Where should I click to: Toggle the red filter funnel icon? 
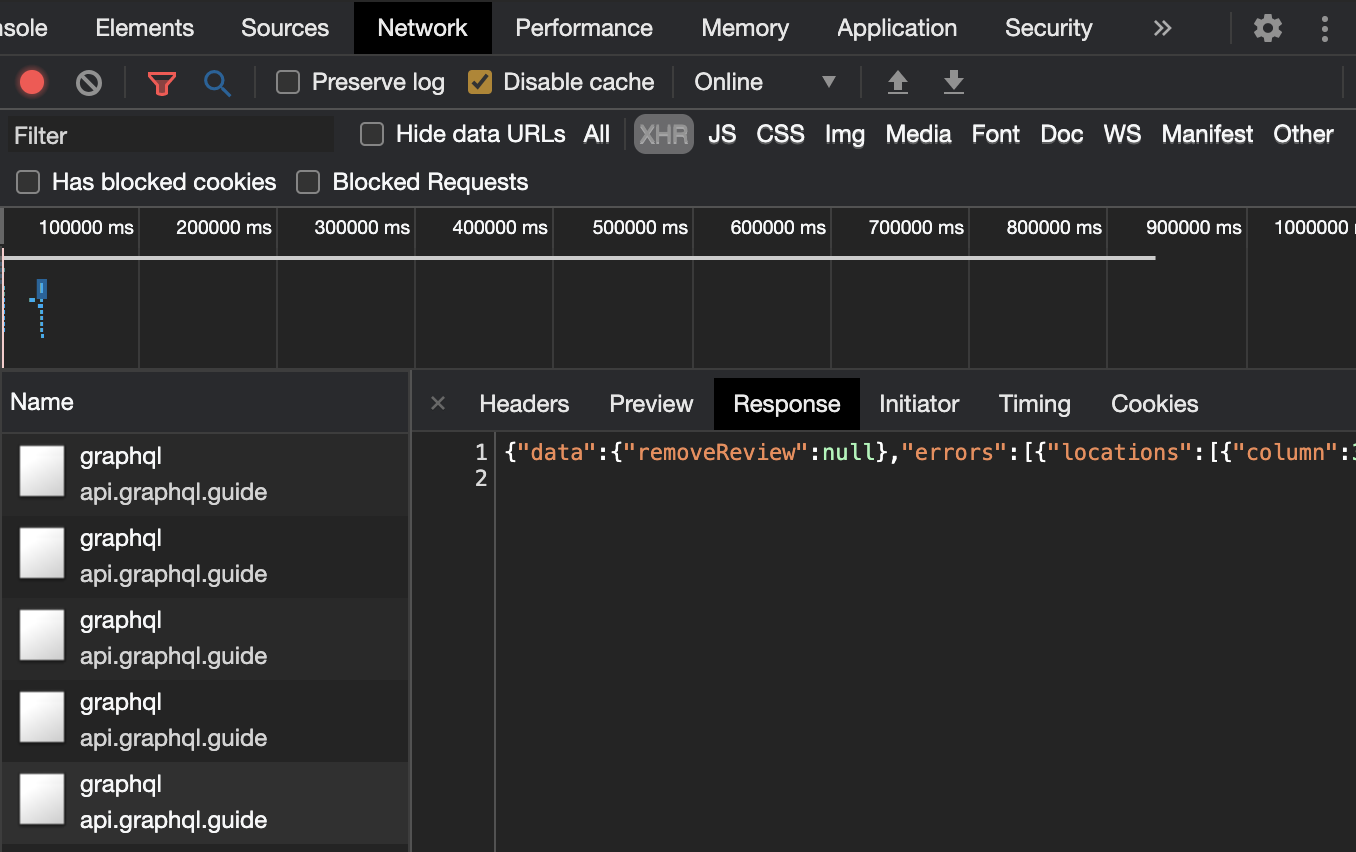point(161,83)
